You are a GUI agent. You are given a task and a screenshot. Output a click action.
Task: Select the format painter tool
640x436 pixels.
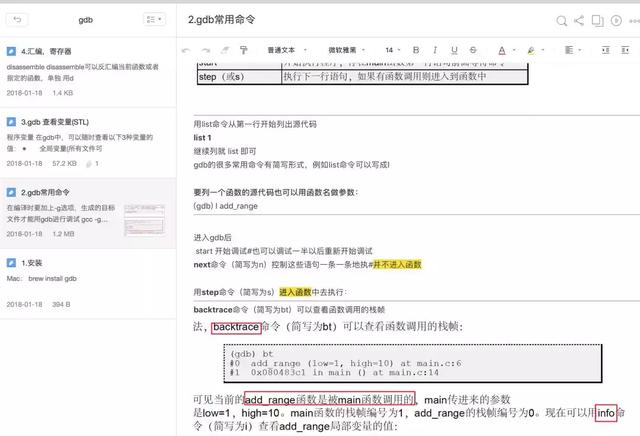pos(240,49)
